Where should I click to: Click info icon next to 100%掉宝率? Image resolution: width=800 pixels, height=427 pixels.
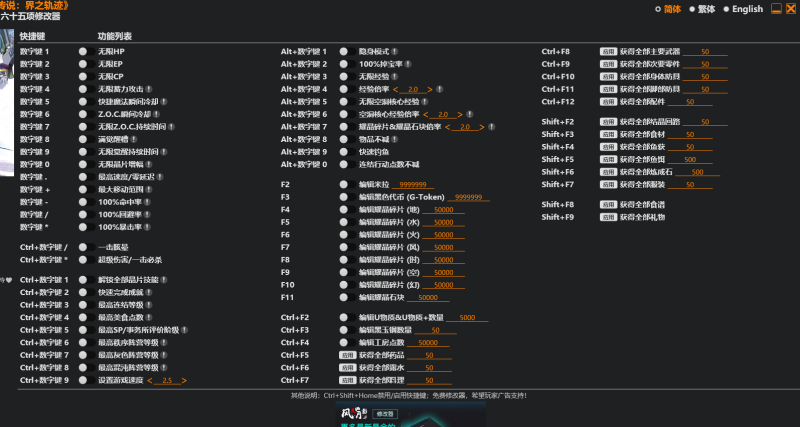coord(408,64)
